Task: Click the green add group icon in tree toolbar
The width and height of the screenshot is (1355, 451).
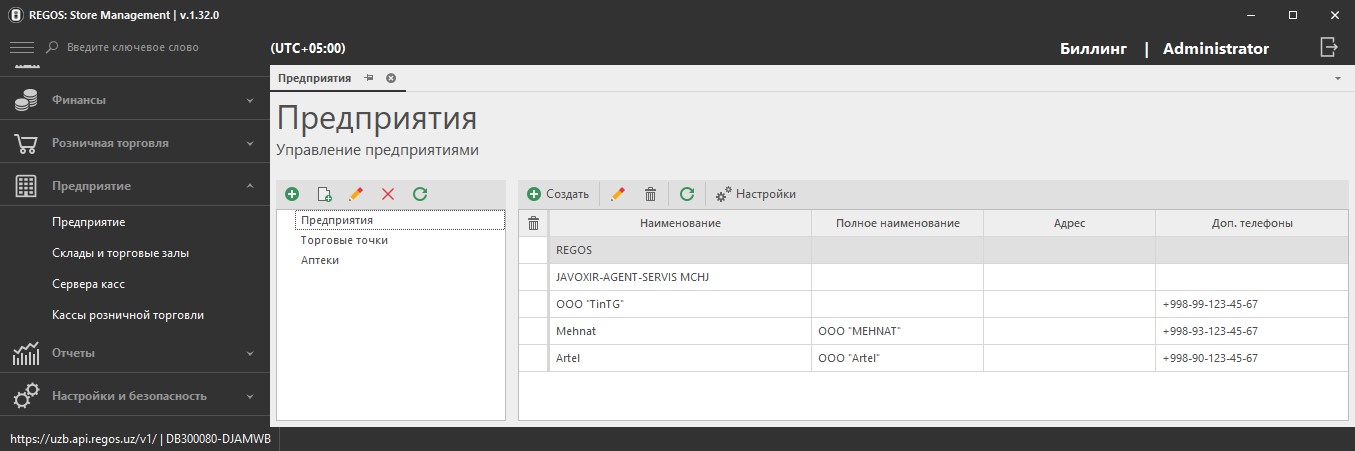Action: point(292,194)
